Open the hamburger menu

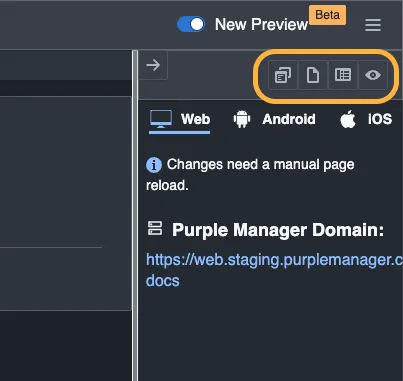coord(373,25)
